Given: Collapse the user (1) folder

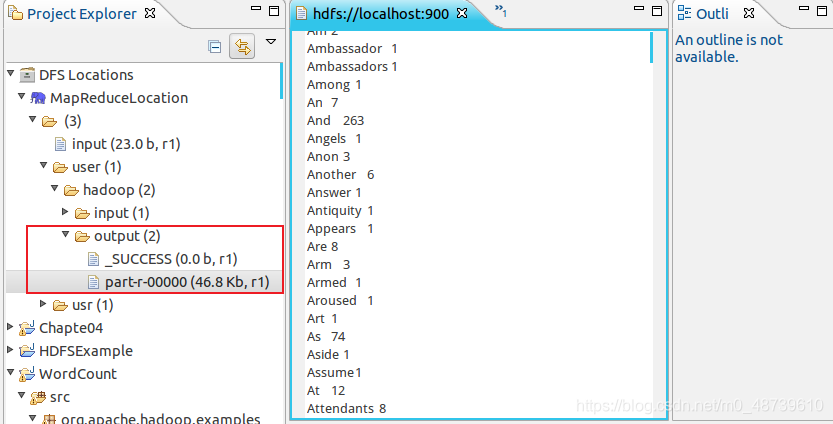Looking at the screenshot, I should tap(44, 165).
